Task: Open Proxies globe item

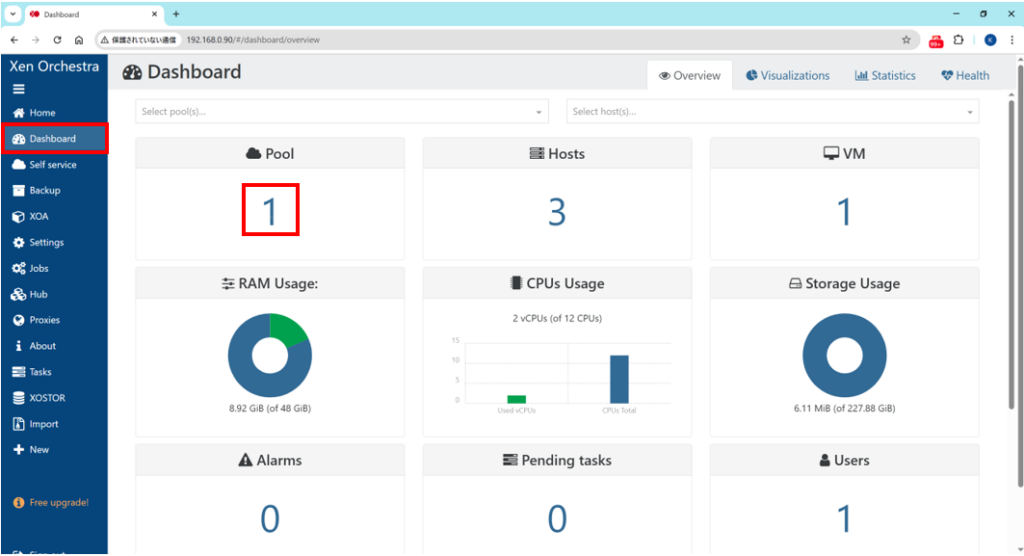Action: pyautogui.click(x=18, y=320)
